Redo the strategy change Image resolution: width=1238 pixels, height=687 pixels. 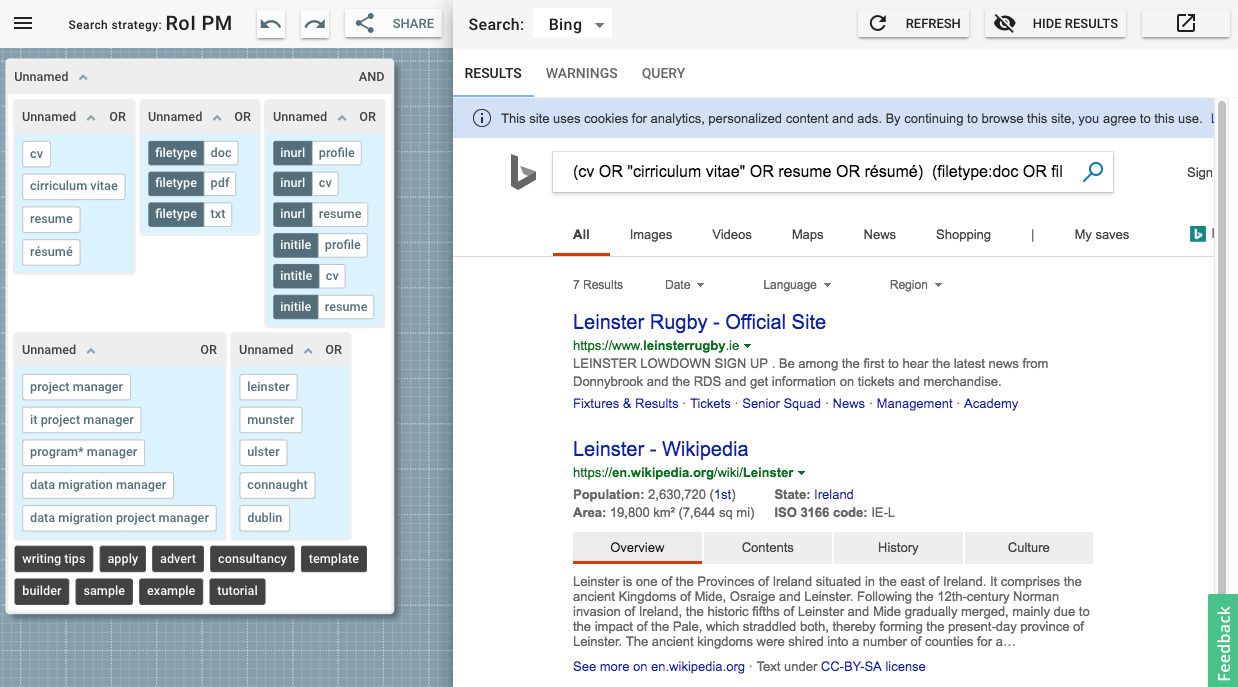pos(315,24)
